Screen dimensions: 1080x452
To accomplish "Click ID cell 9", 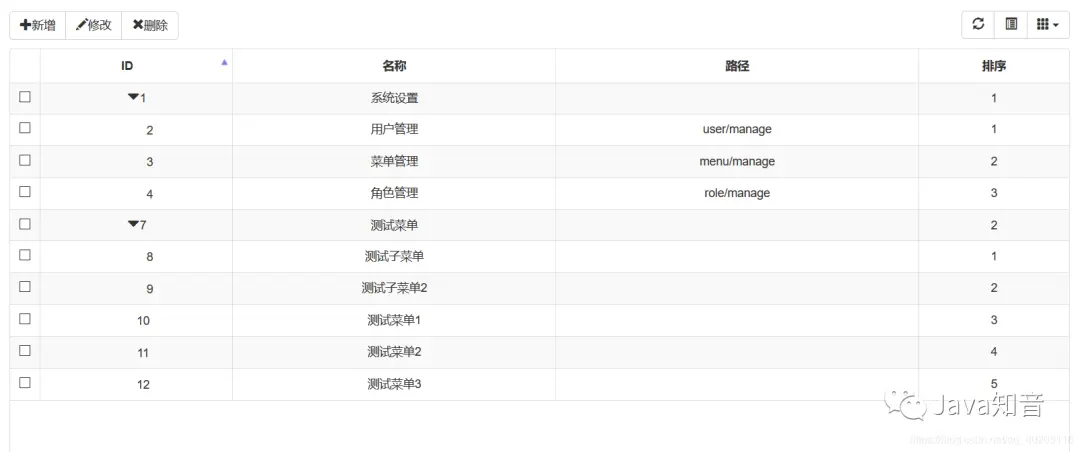I will pyautogui.click(x=136, y=289).
